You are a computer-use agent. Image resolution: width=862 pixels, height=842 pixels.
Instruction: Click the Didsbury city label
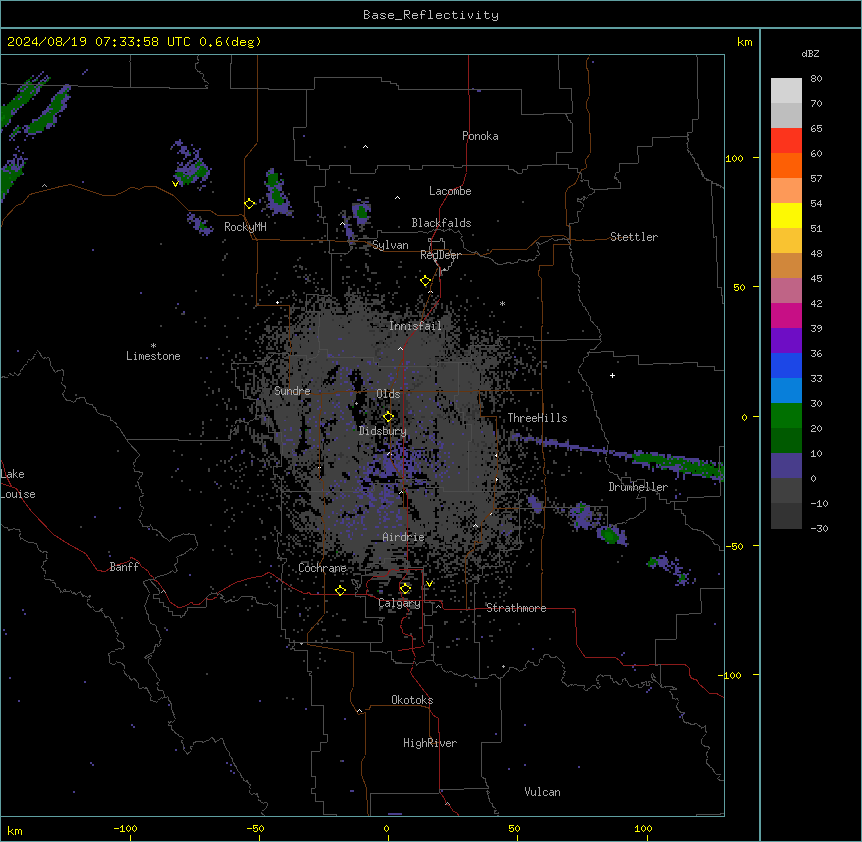[x=383, y=431]
